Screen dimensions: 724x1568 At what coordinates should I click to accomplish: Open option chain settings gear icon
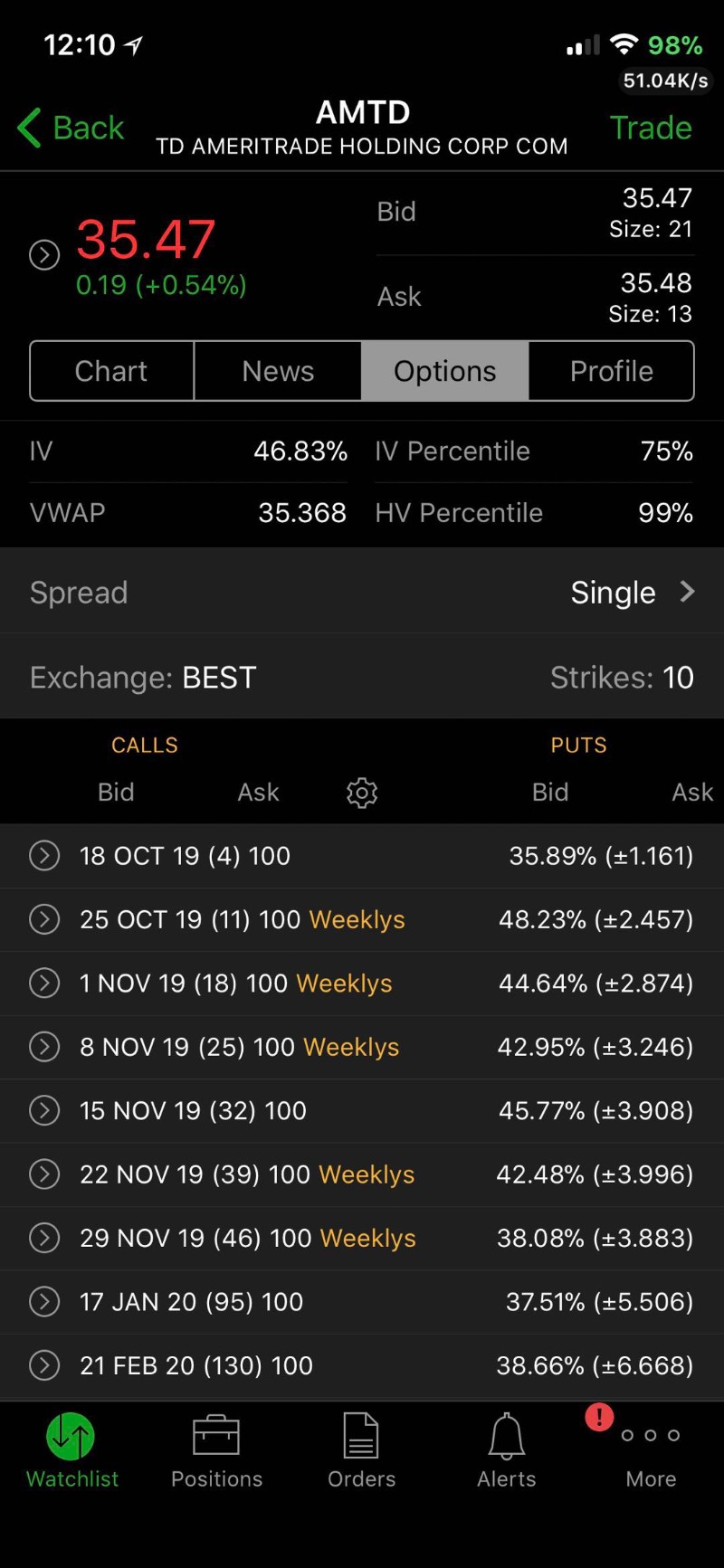[x=362, y=793]
